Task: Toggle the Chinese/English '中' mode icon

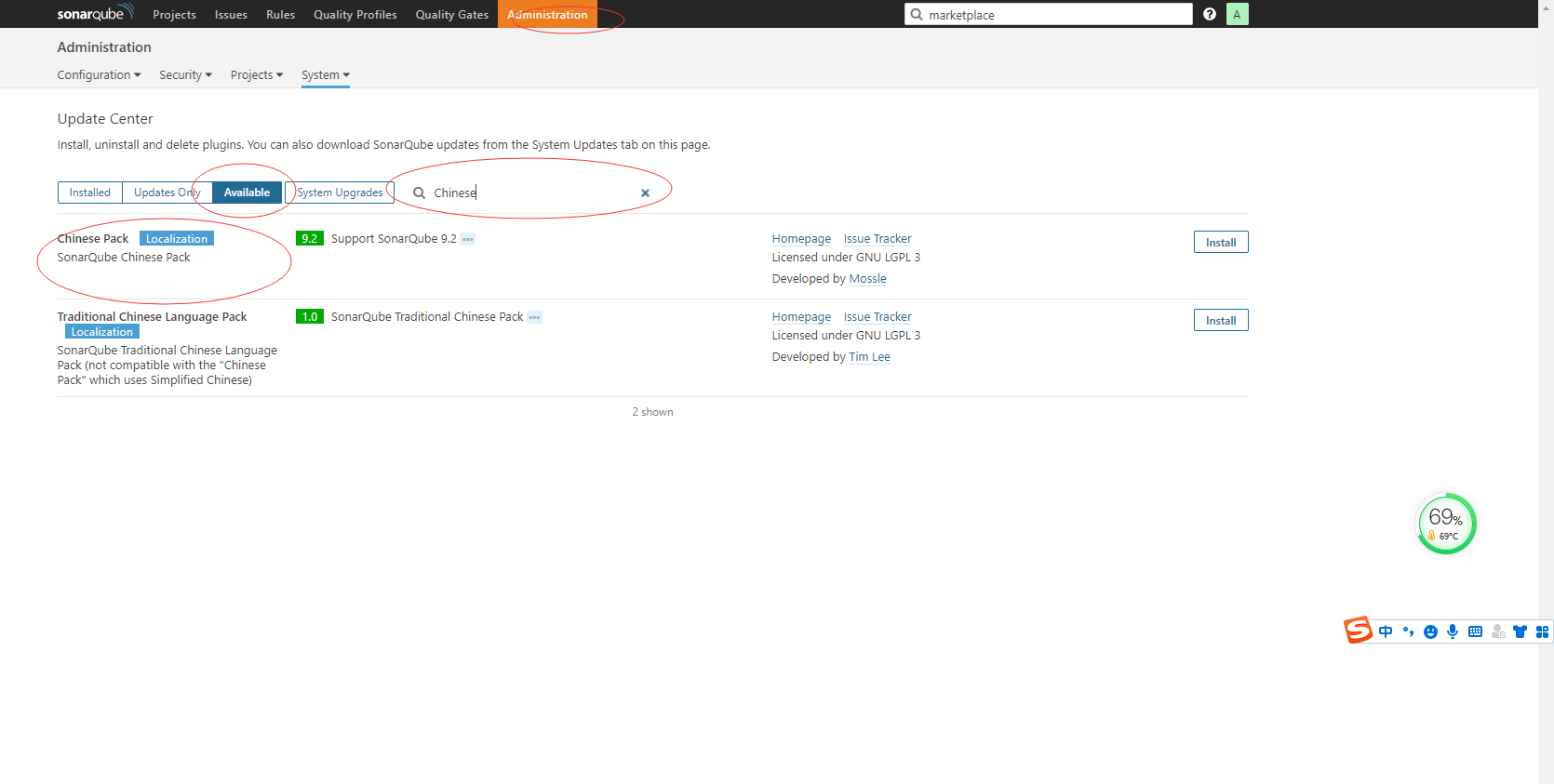Action: point(1386,631)
